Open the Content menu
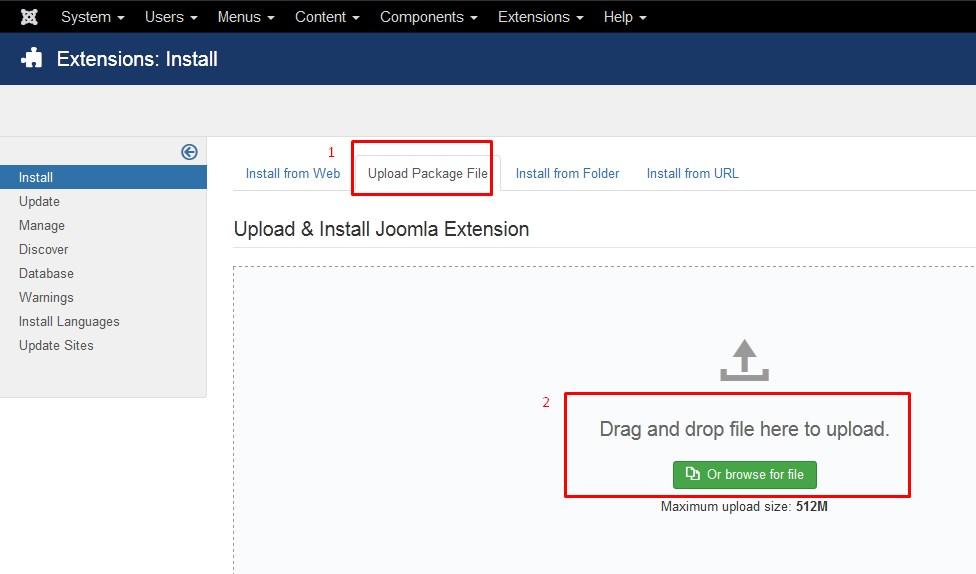 327,17
